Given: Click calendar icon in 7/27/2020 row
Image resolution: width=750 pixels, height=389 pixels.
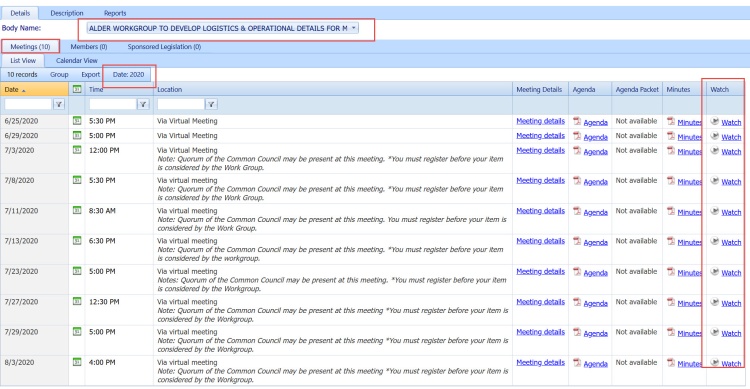Looking at the screenshot, I should pos(77,301).
